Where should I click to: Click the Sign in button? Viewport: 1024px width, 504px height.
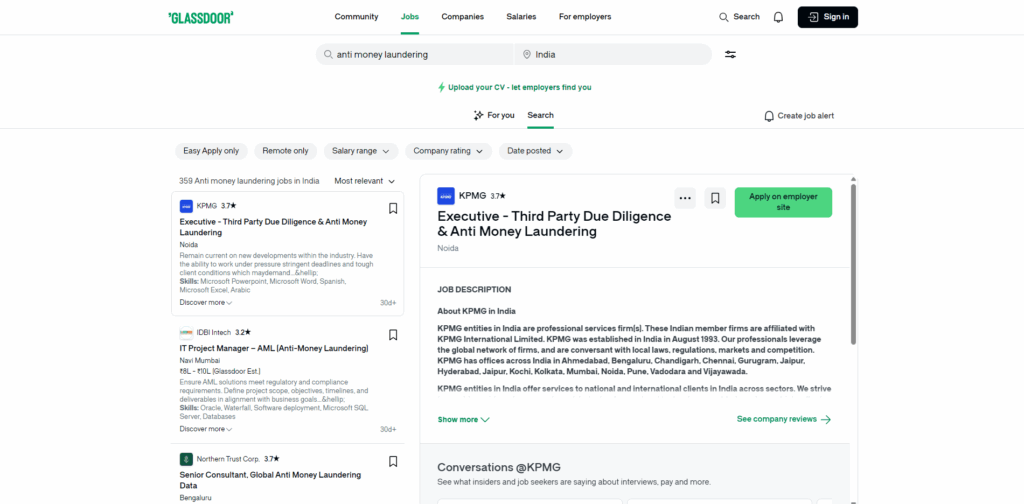[x=828, y=17]
